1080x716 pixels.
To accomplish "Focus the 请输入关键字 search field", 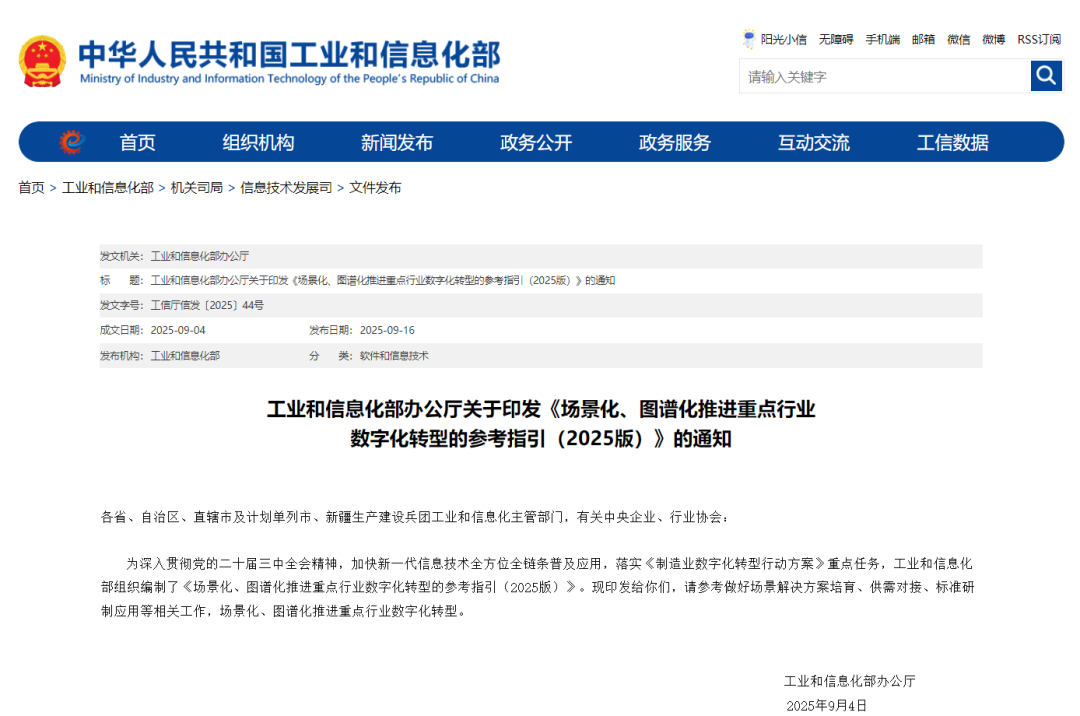I will 884,76.
